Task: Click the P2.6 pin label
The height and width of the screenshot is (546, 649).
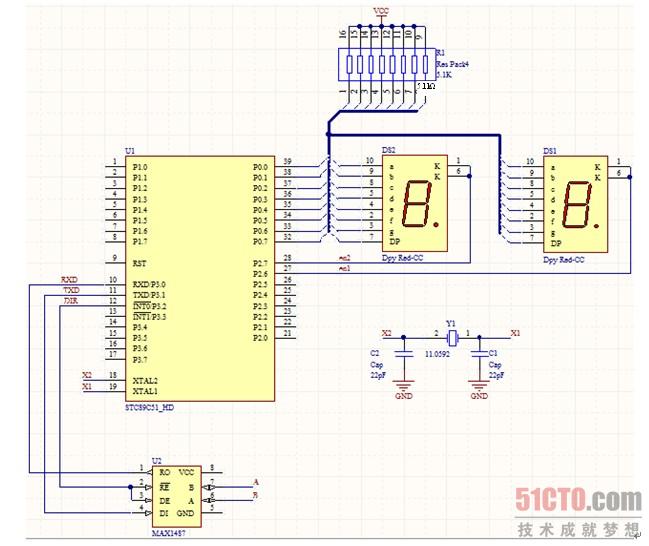Action: 260,274
